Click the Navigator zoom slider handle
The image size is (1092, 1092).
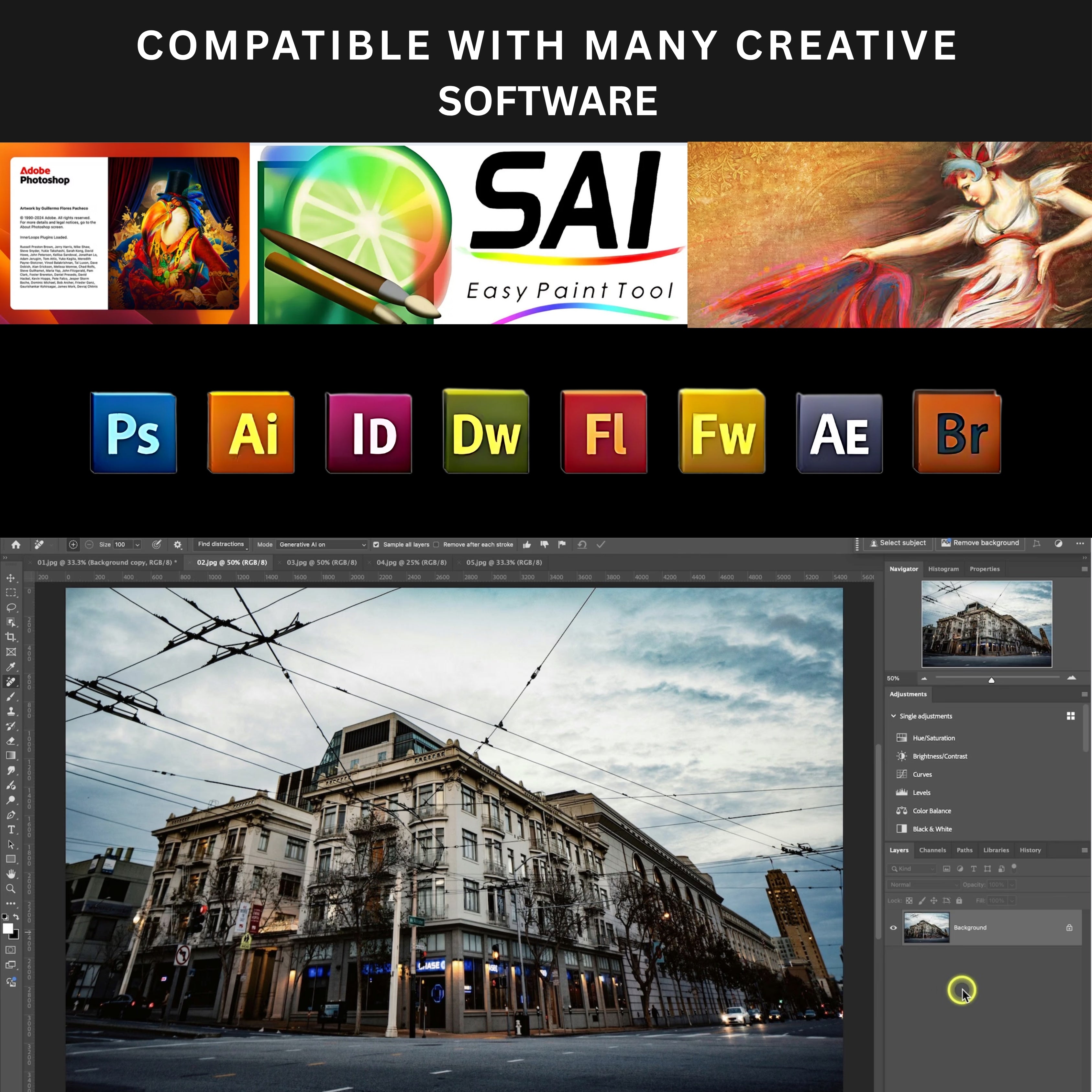point(991,680)
